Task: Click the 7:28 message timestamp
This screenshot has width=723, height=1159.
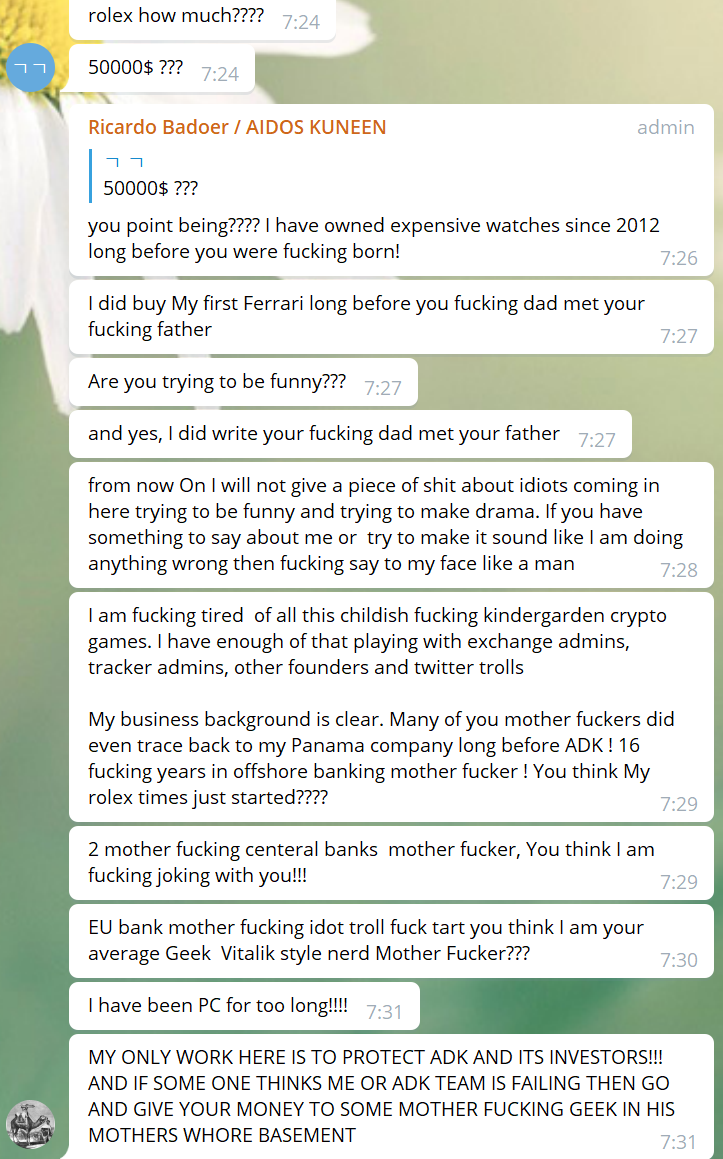Action: click(679, 570)
